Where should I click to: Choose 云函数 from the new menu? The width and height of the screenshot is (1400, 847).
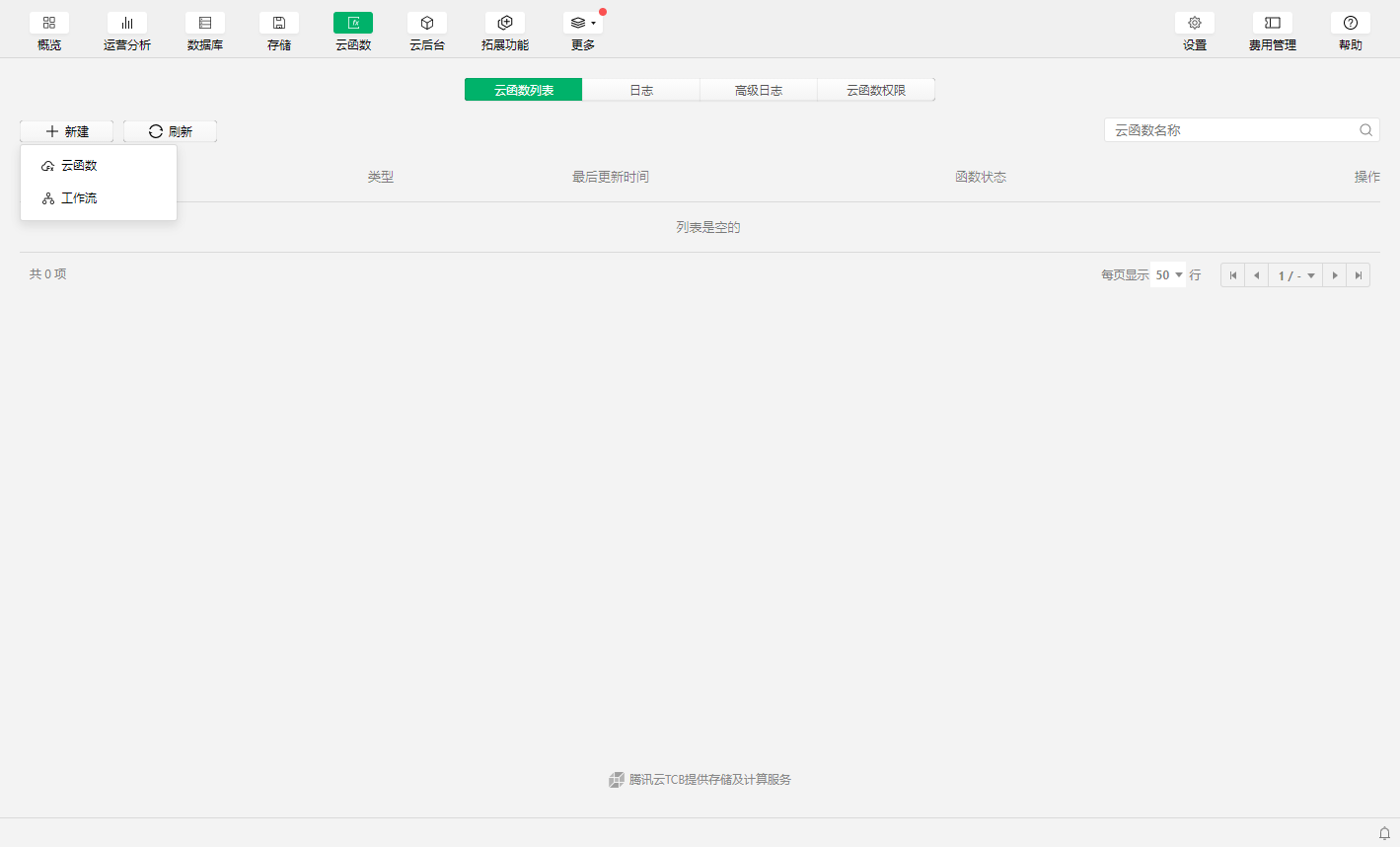coord(99,166)
